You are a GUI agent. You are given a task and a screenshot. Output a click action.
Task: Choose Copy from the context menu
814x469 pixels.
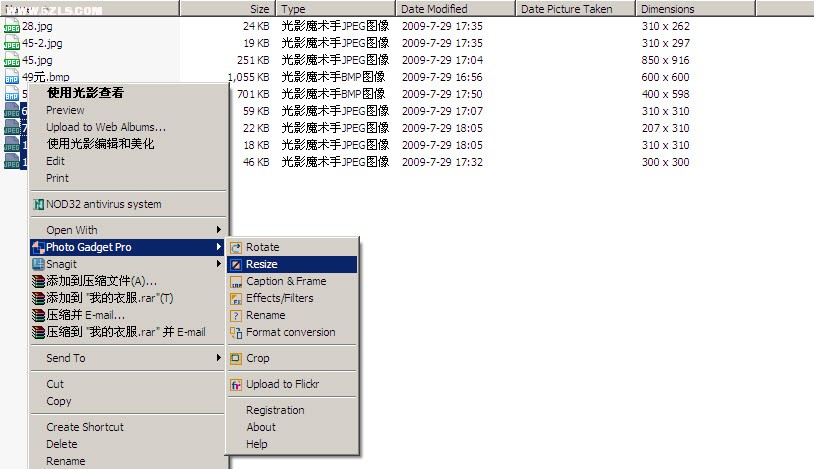(x=59, y=401)
